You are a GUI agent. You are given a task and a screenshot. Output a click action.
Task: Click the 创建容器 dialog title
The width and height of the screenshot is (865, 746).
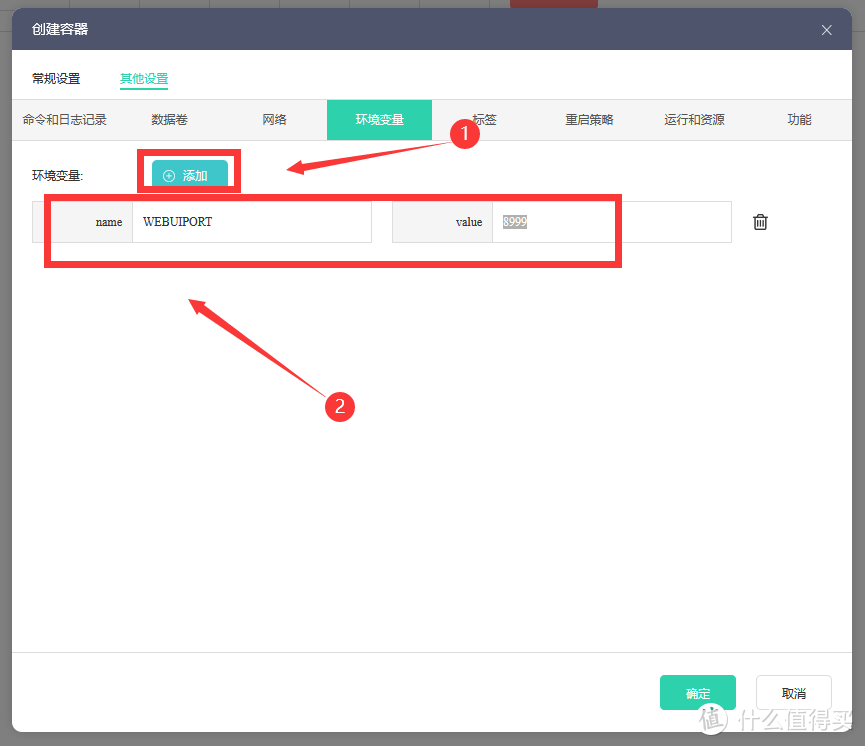(60, 29)
